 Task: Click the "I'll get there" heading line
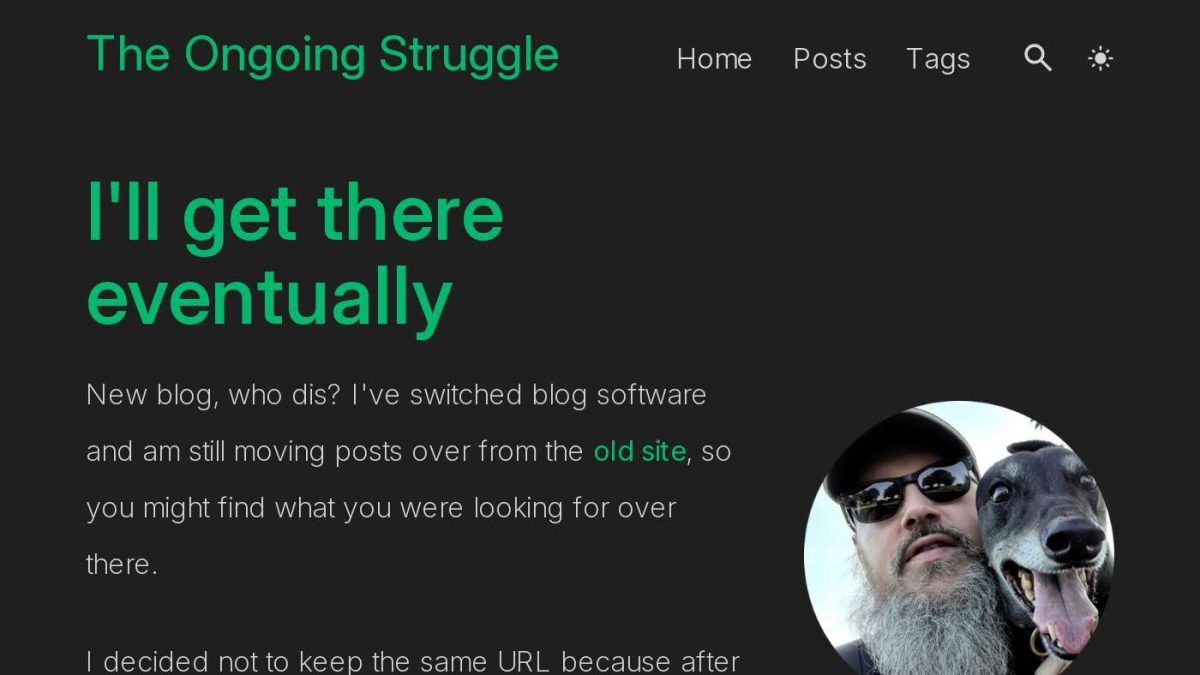(295, 212)
